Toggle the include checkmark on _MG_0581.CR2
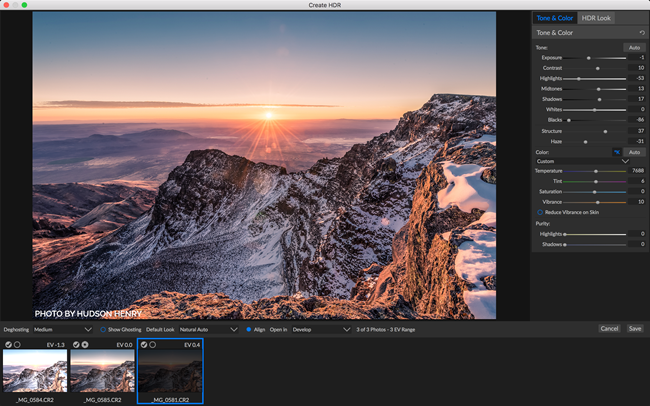 144,345
